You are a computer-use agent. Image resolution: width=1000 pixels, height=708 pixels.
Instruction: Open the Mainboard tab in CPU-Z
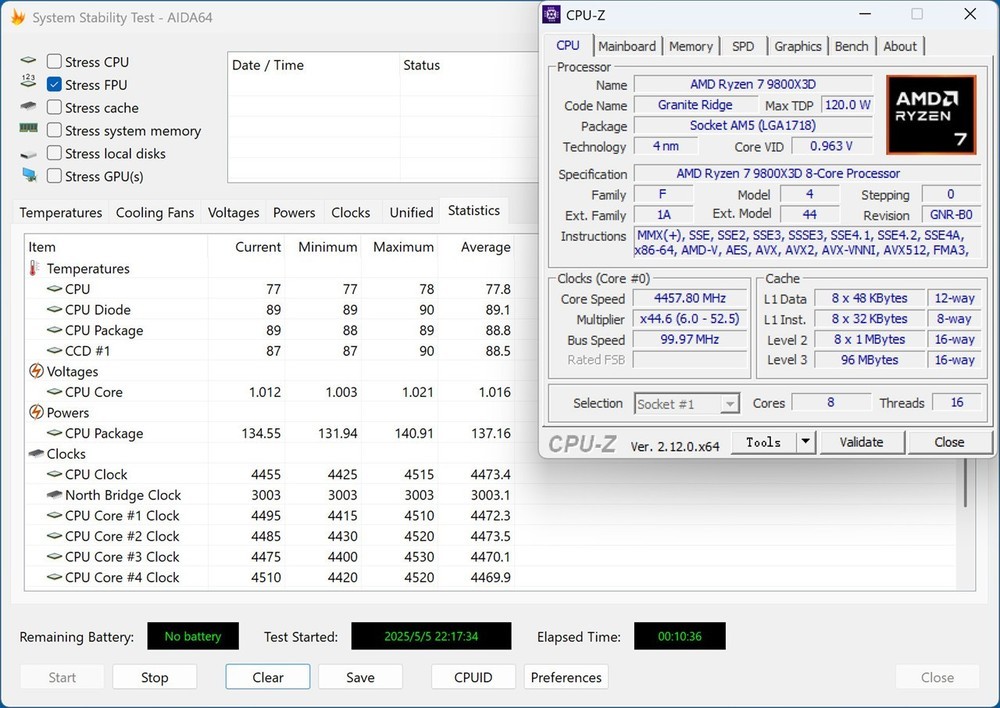[627, 46]
